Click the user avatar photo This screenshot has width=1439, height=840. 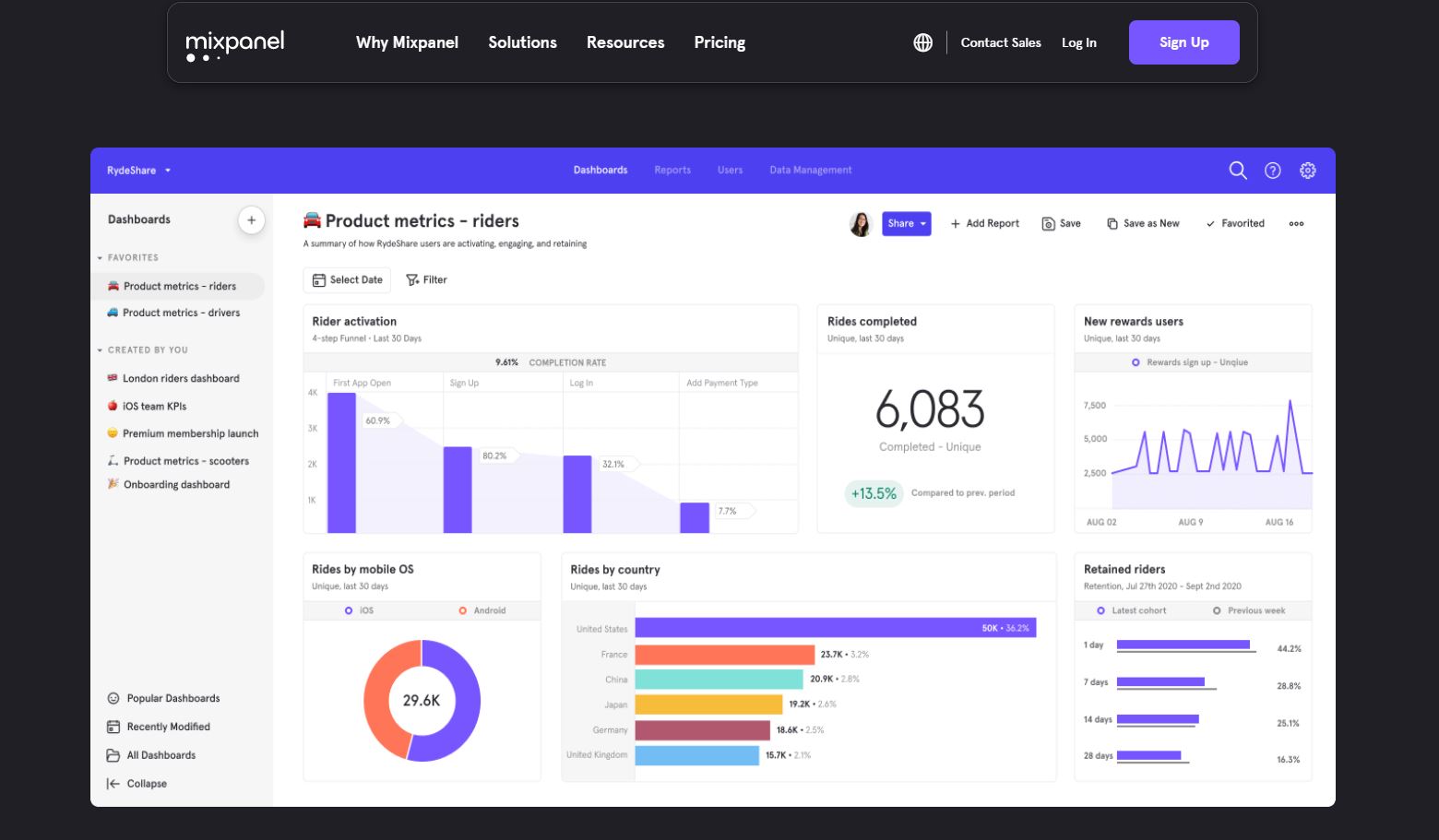coord(861,224)
